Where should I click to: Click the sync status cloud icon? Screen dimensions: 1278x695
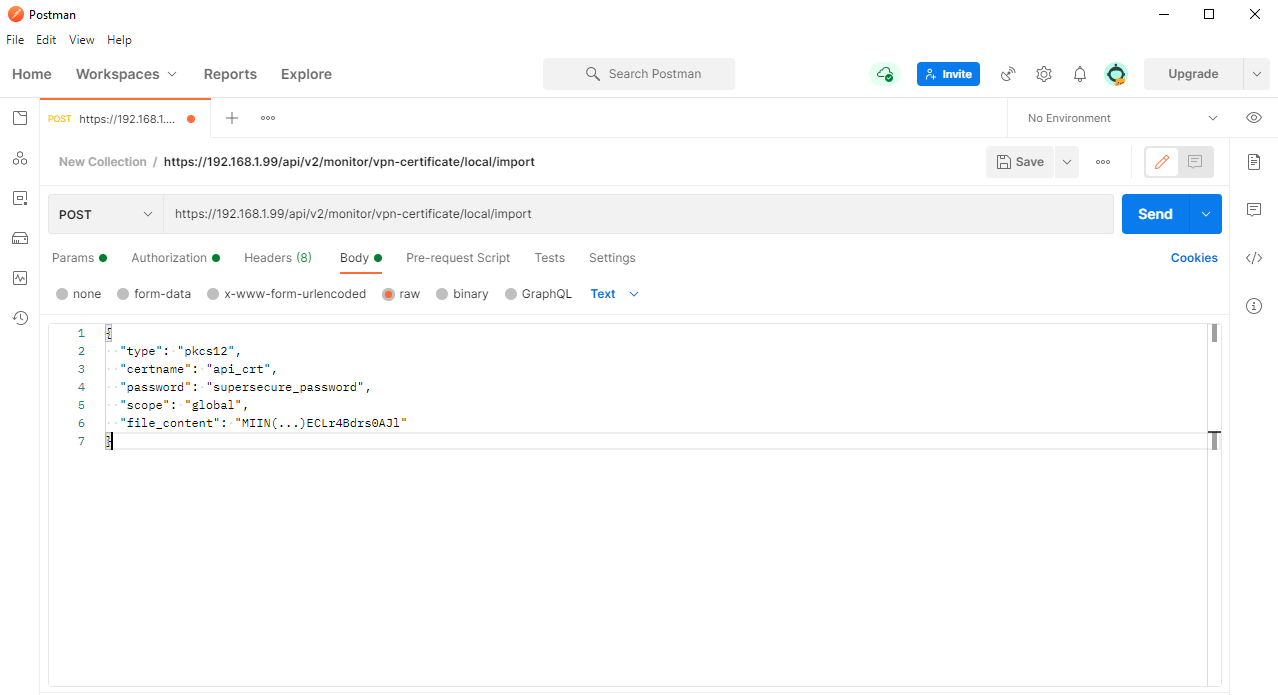coord(884,73)
